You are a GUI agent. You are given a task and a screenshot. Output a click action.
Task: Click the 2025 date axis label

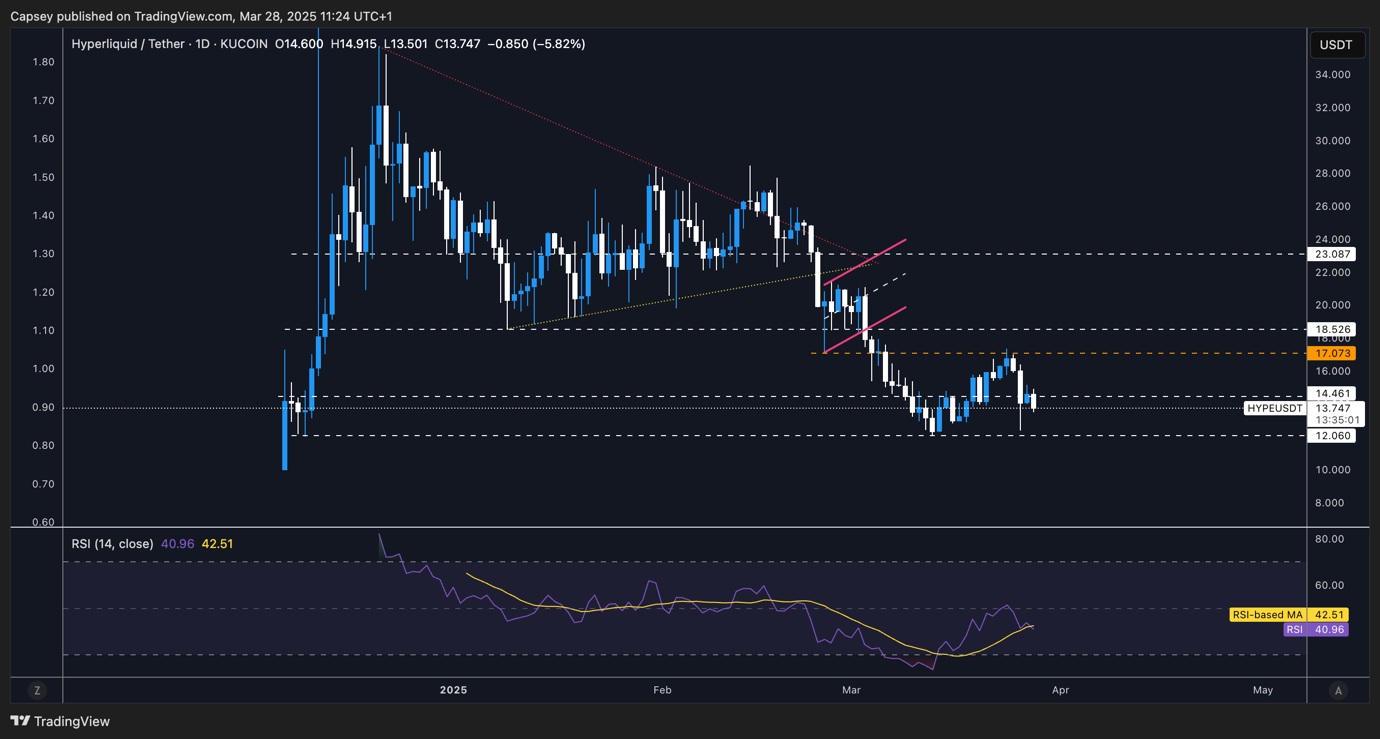pos(453,690)
